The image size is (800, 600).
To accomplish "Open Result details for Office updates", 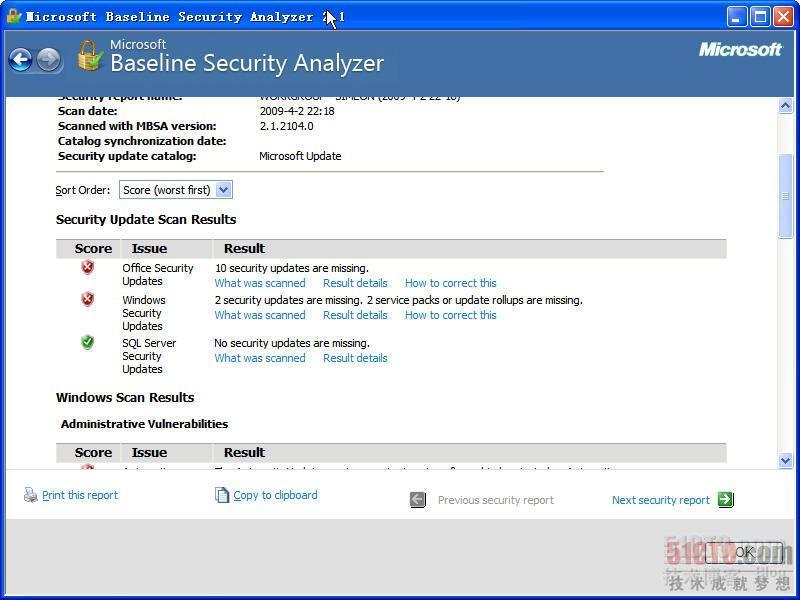I will 355,283.
